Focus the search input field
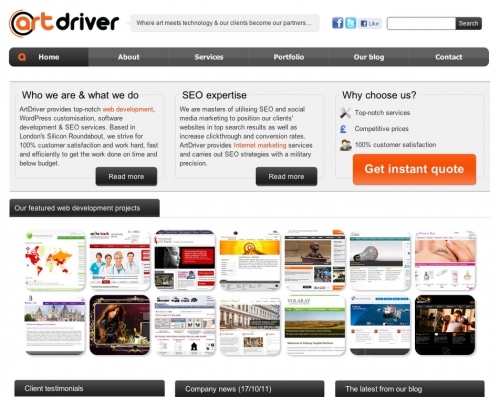 point(421,23)
